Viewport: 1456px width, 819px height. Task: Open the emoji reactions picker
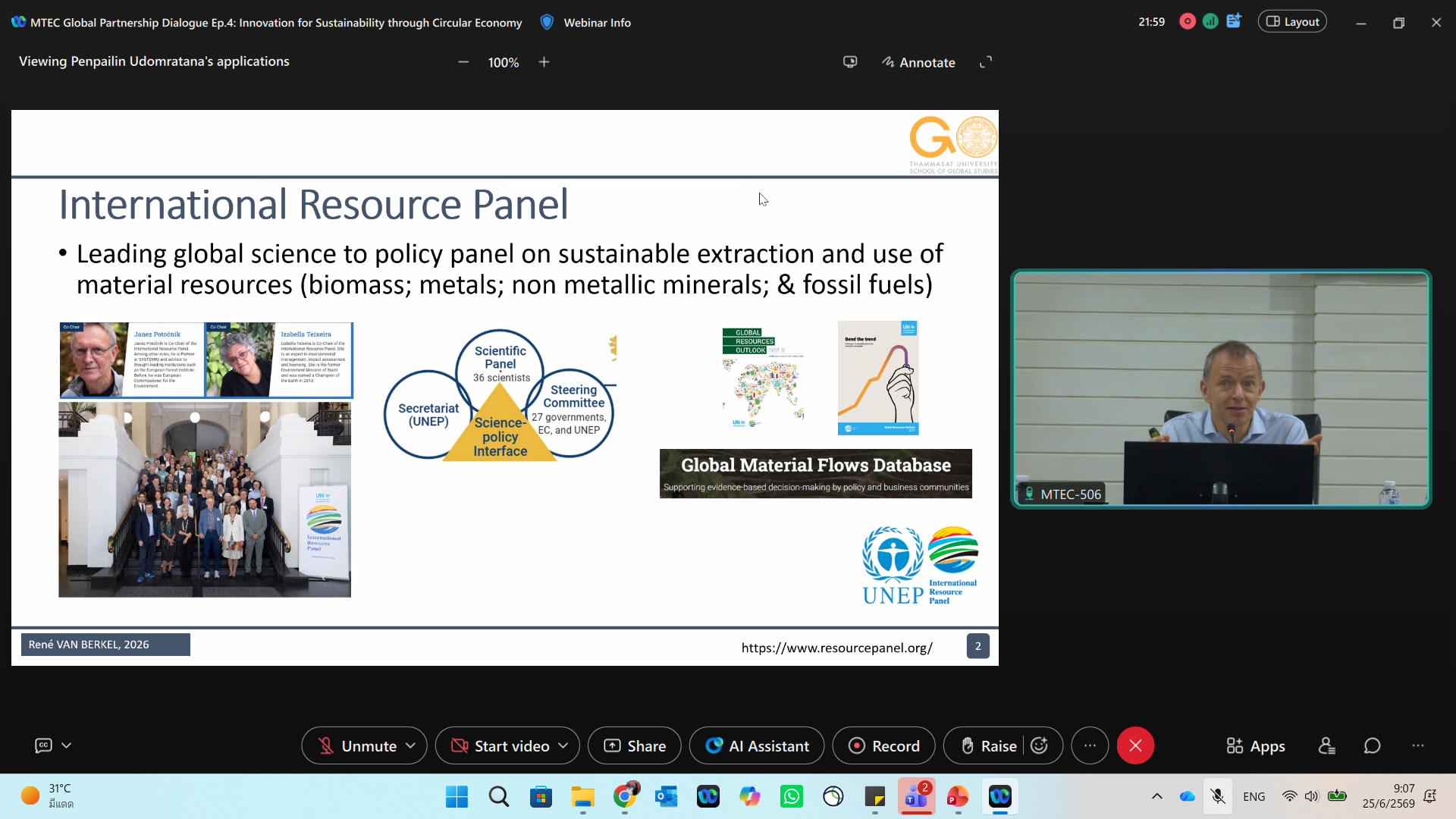pos(1040,746)
